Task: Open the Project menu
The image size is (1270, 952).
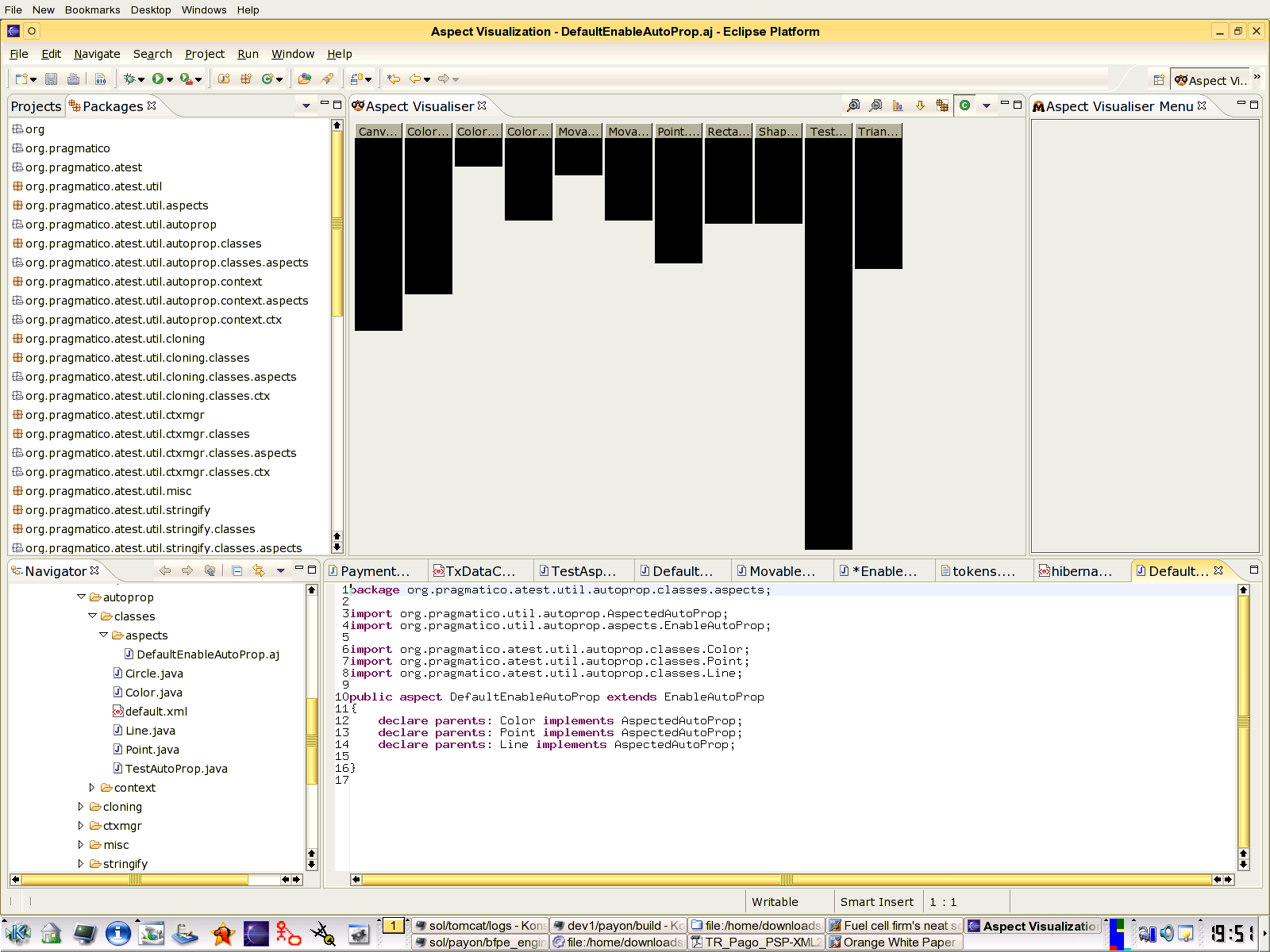Action: (x=205, y=54)
